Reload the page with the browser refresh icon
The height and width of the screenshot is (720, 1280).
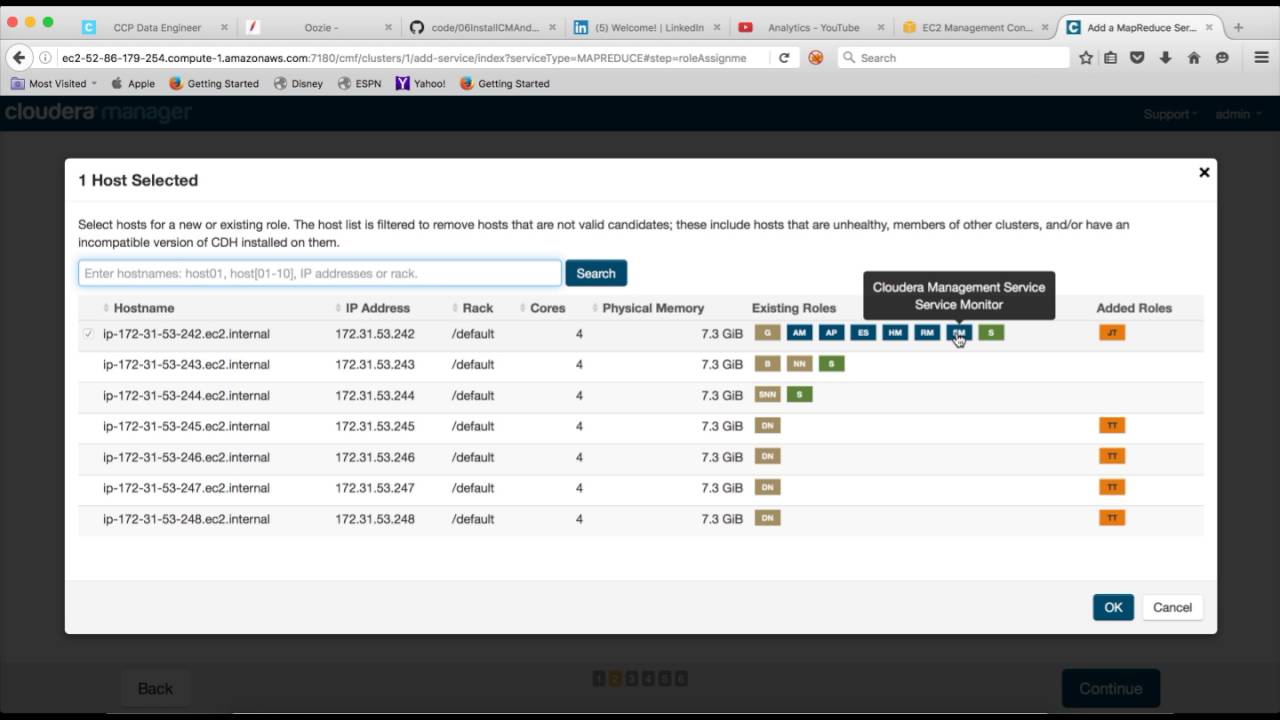tap(784, 58)
